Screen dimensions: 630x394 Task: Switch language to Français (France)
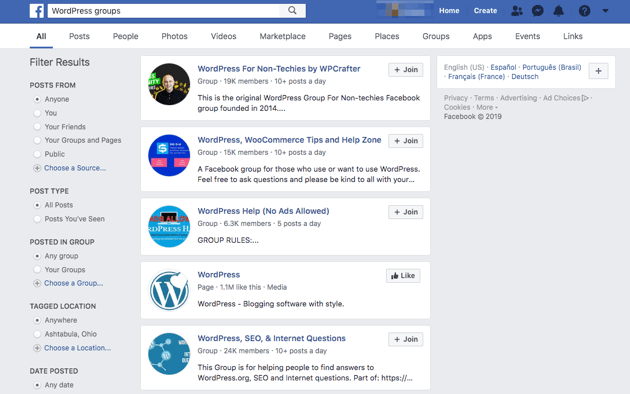coord(477,76)
